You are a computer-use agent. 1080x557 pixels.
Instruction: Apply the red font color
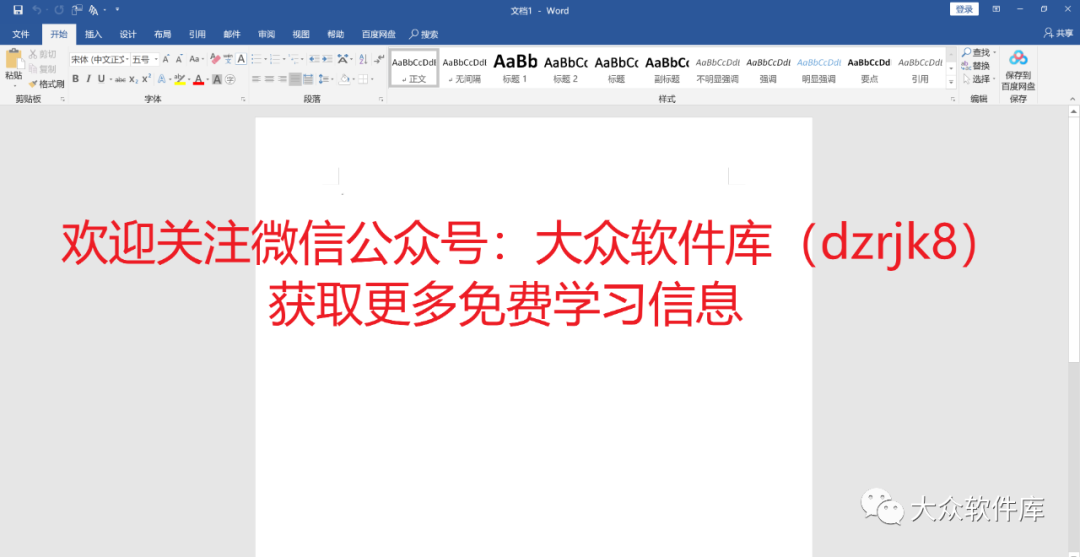[x=198, y=78]
